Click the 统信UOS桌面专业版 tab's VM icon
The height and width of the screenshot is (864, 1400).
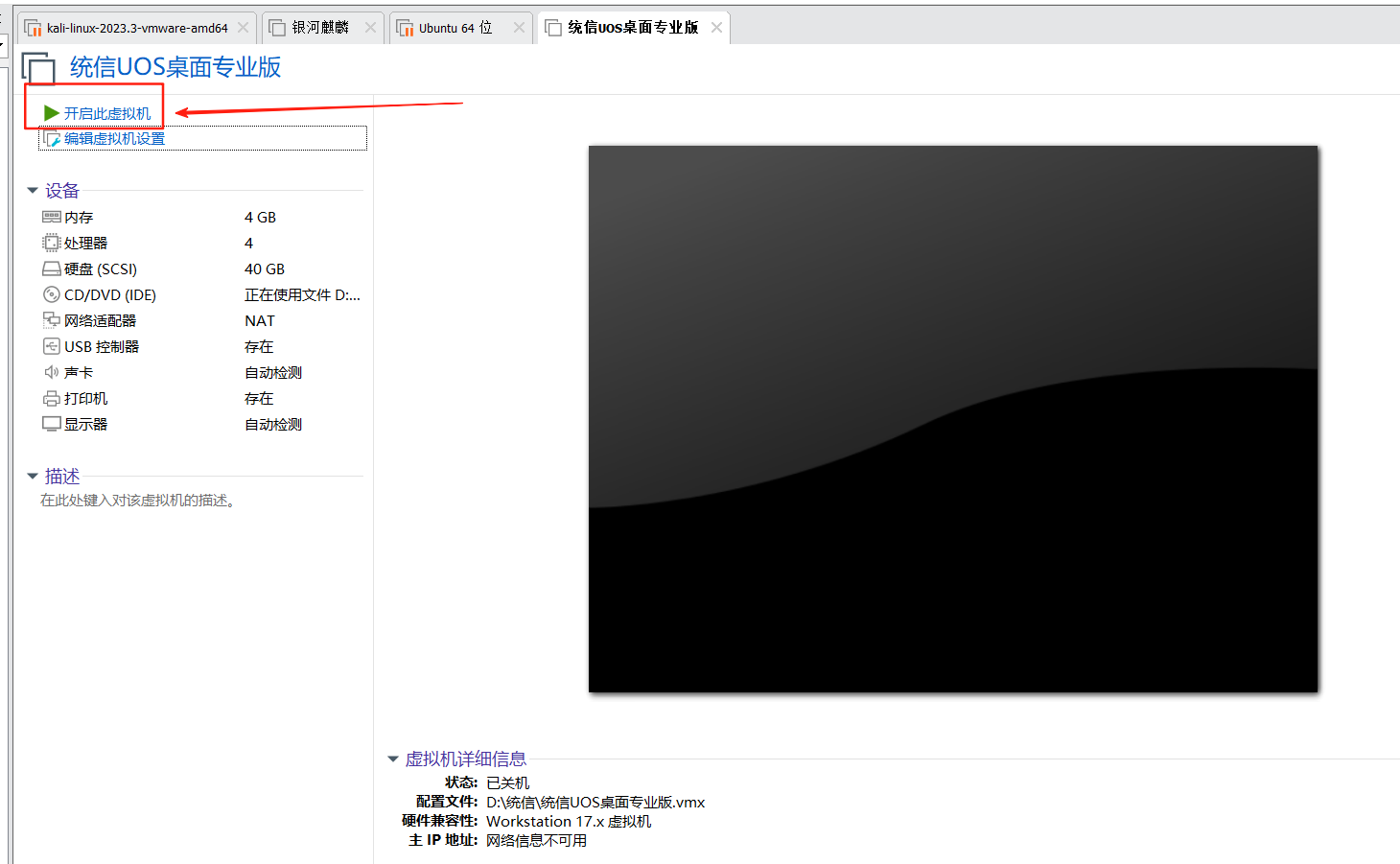[x=553, y=28]
